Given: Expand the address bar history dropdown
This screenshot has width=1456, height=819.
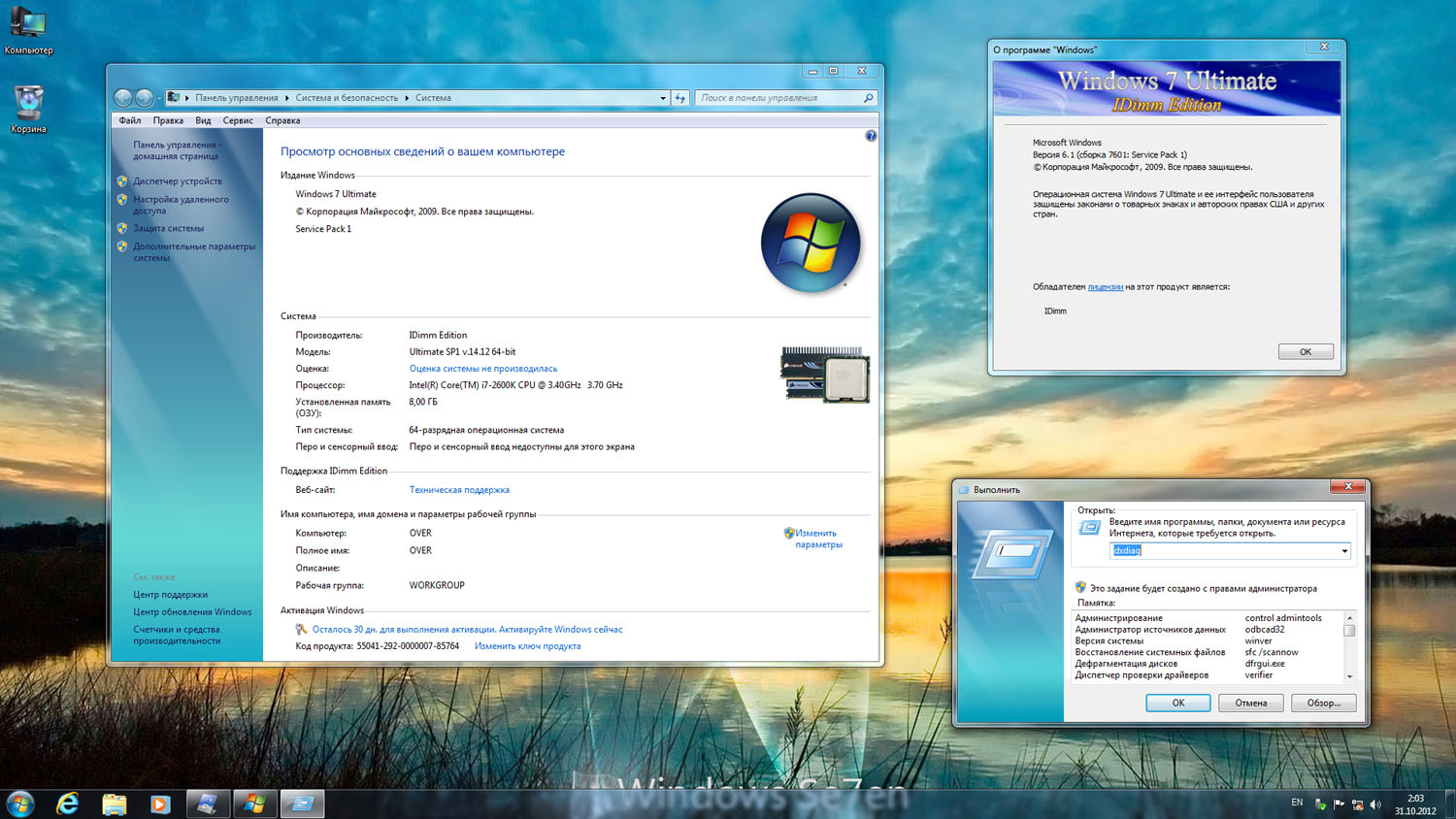Looking at the screenshot, I should (x=663, y=98).
